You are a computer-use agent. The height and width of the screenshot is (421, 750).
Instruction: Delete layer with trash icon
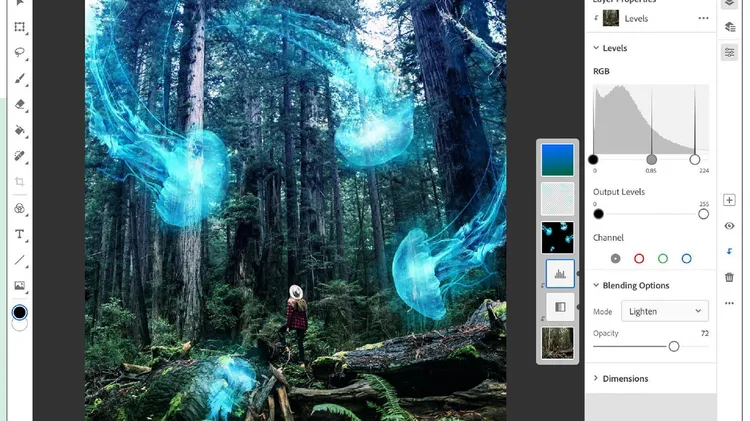[x=729, y=277]
